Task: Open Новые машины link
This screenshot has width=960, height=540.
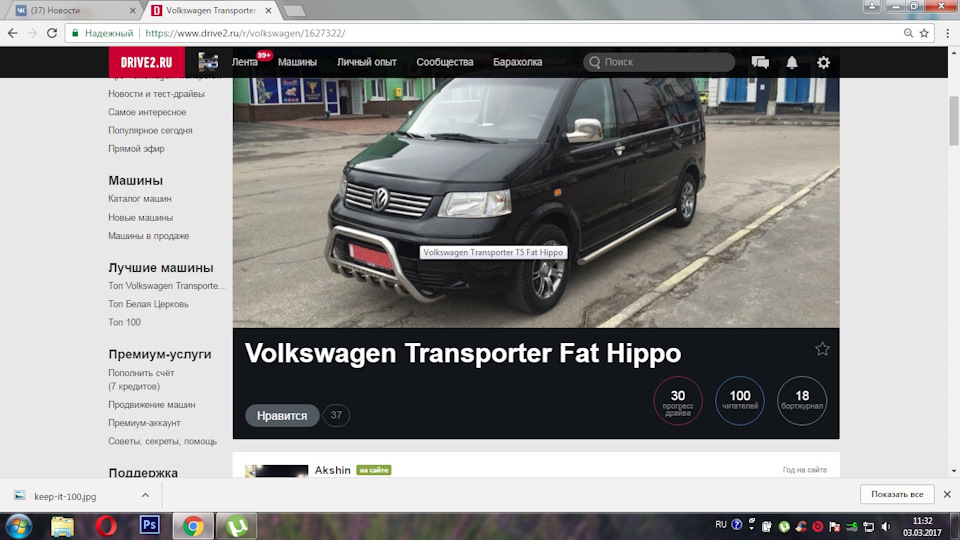Action: [140, 217]
